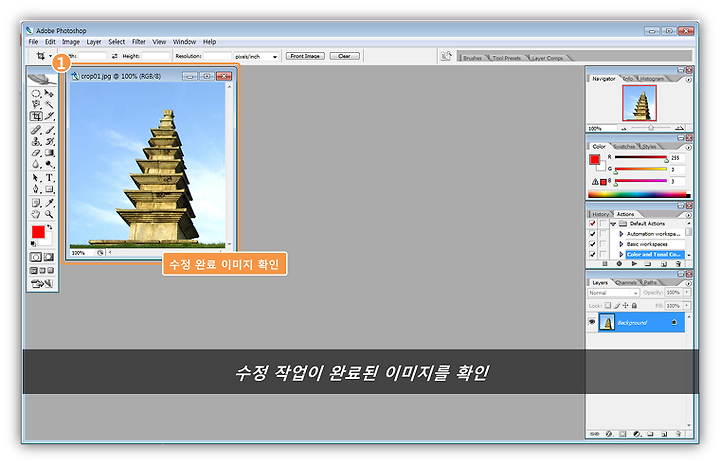Select the Eraser tool
This screenshot has width=720, height=465.
[x=36, y=153]
